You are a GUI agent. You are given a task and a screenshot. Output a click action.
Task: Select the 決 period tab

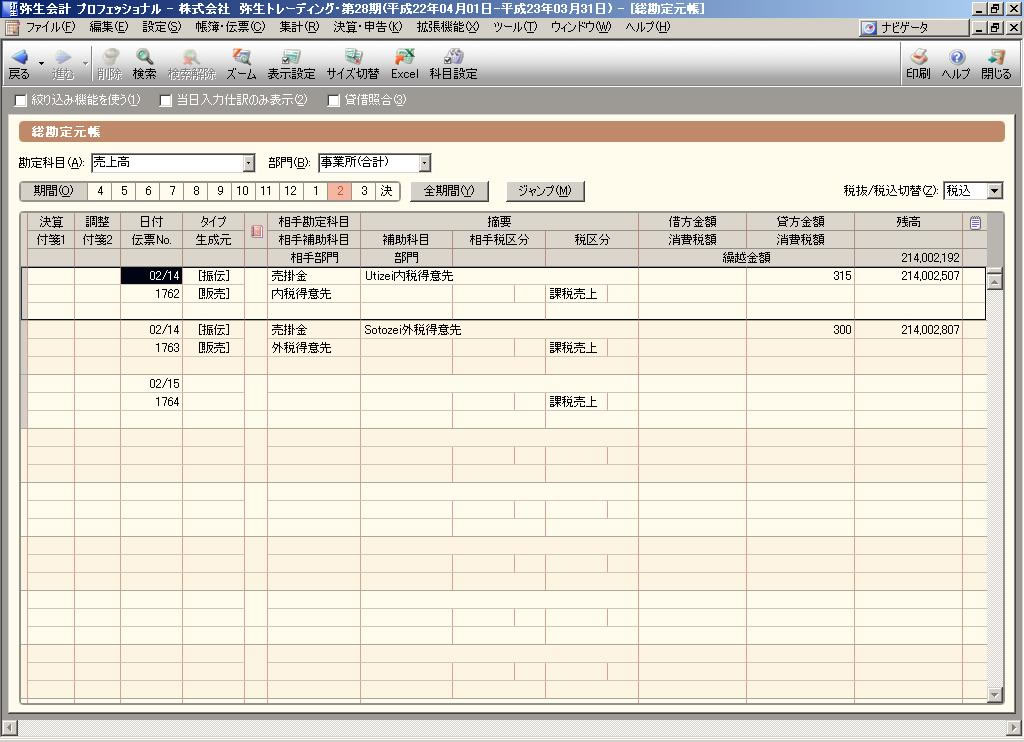pos(387,191)
